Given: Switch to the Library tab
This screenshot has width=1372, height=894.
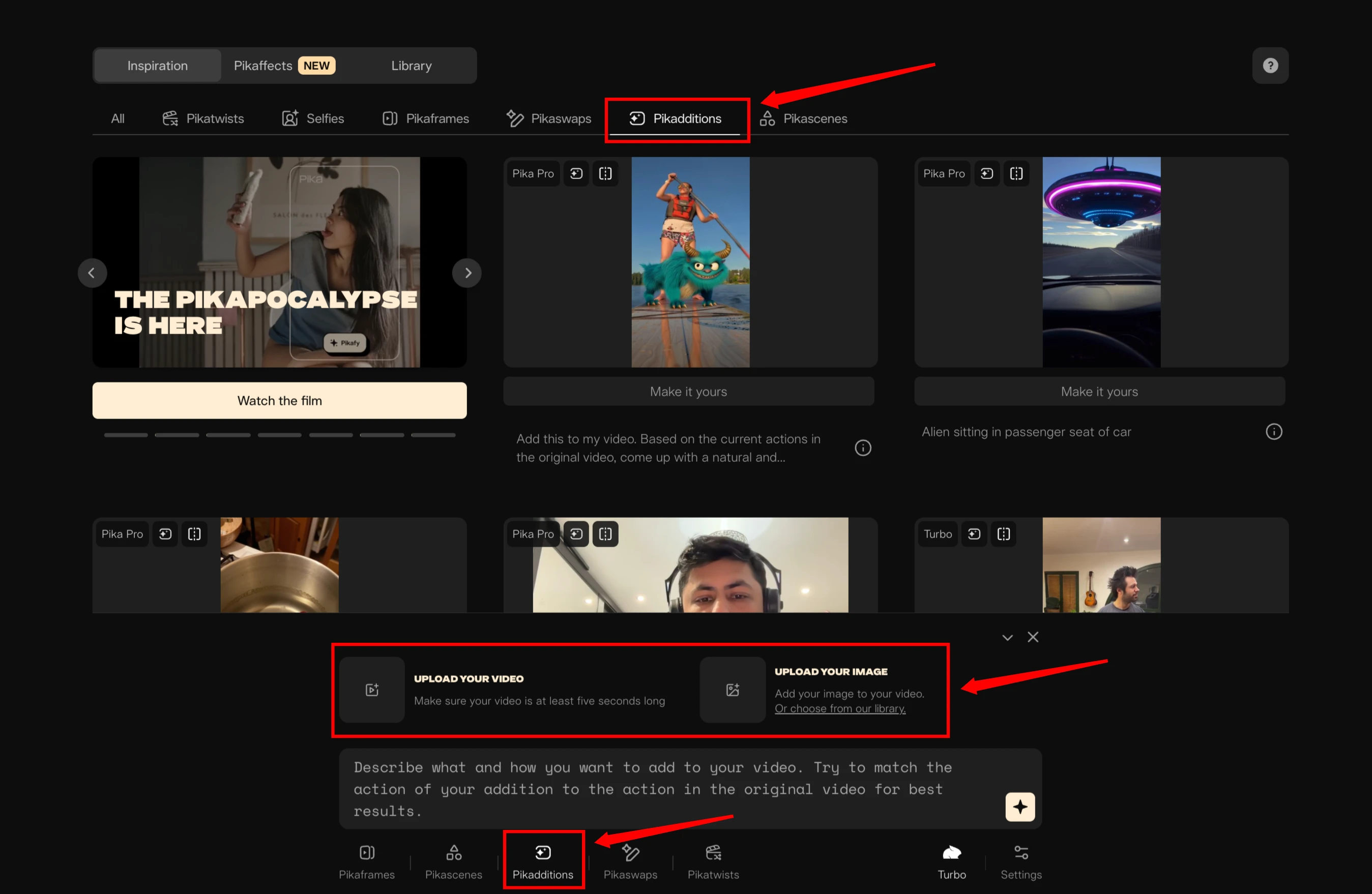Looking at the screenshot, I should (x=411, y=66).
